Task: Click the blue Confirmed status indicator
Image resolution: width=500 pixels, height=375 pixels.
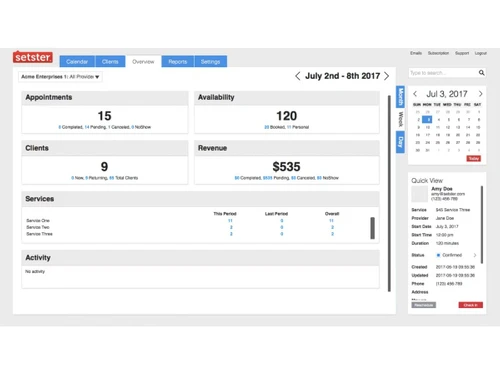Action: (438, 255)
